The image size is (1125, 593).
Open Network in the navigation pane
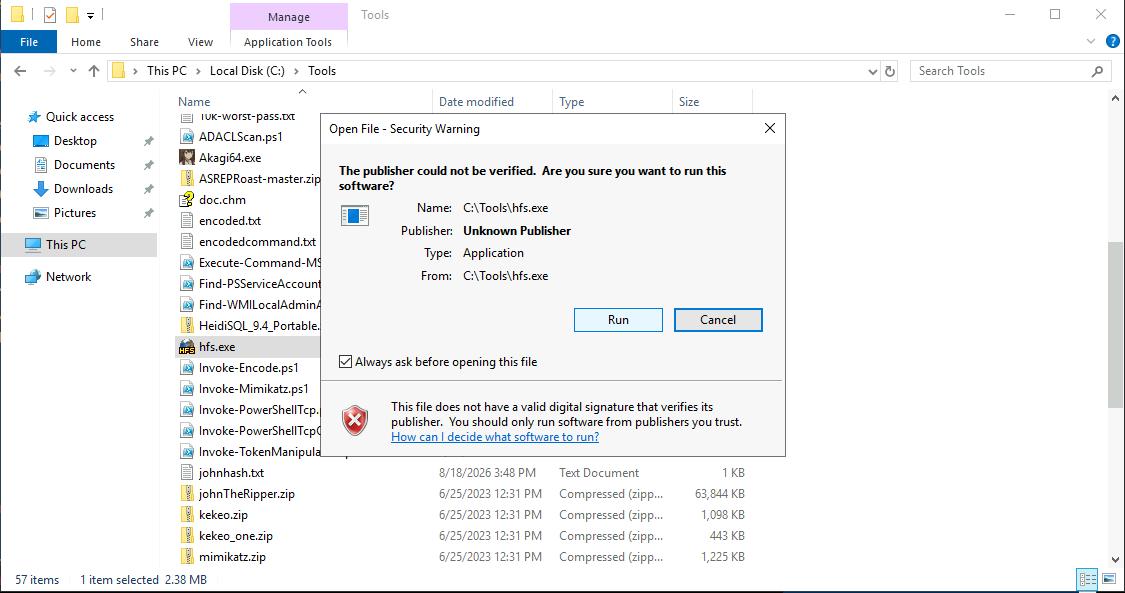click(69, 277)
